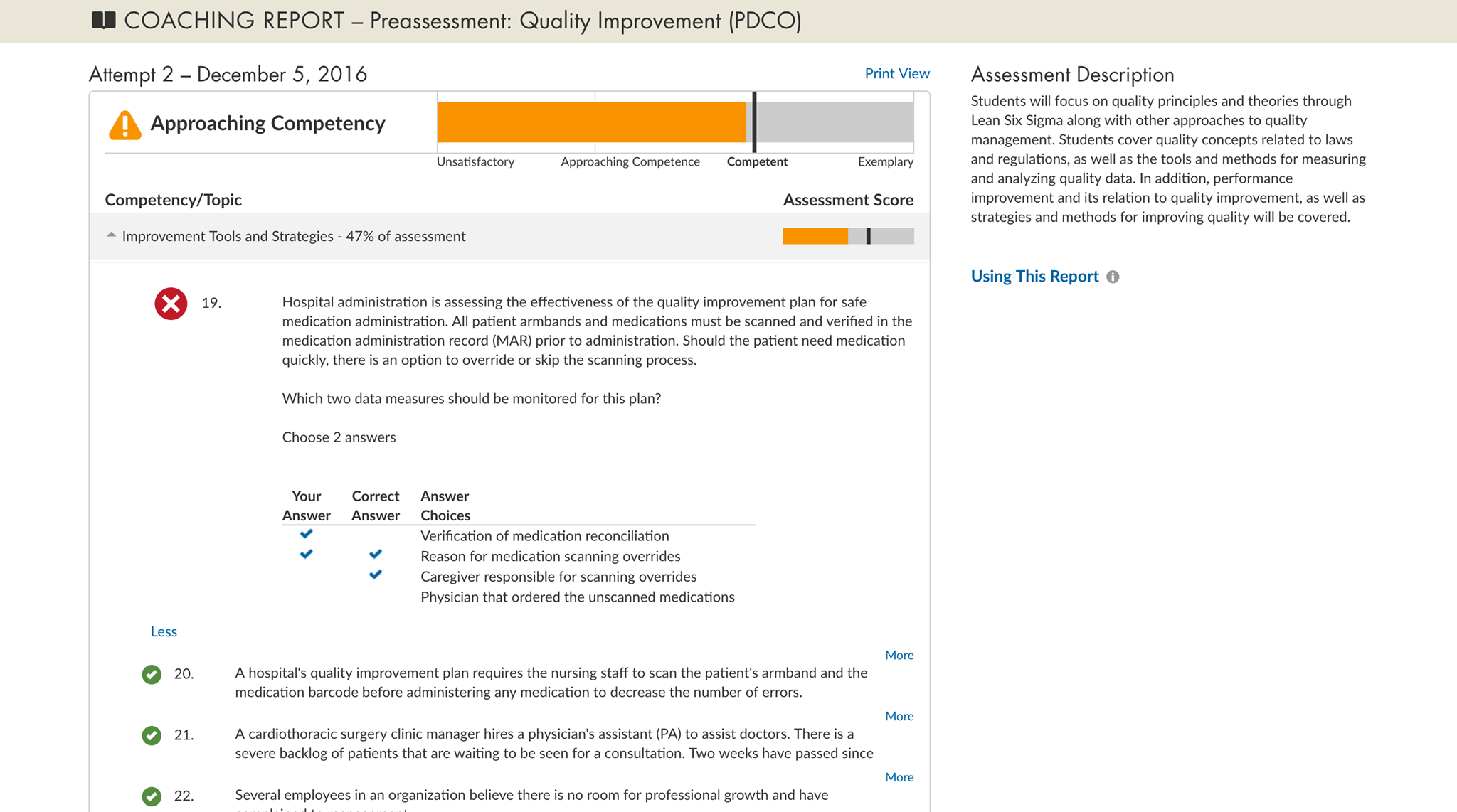
Task: Click the red incorrect X icon for question 19
Action: point(171,304)
